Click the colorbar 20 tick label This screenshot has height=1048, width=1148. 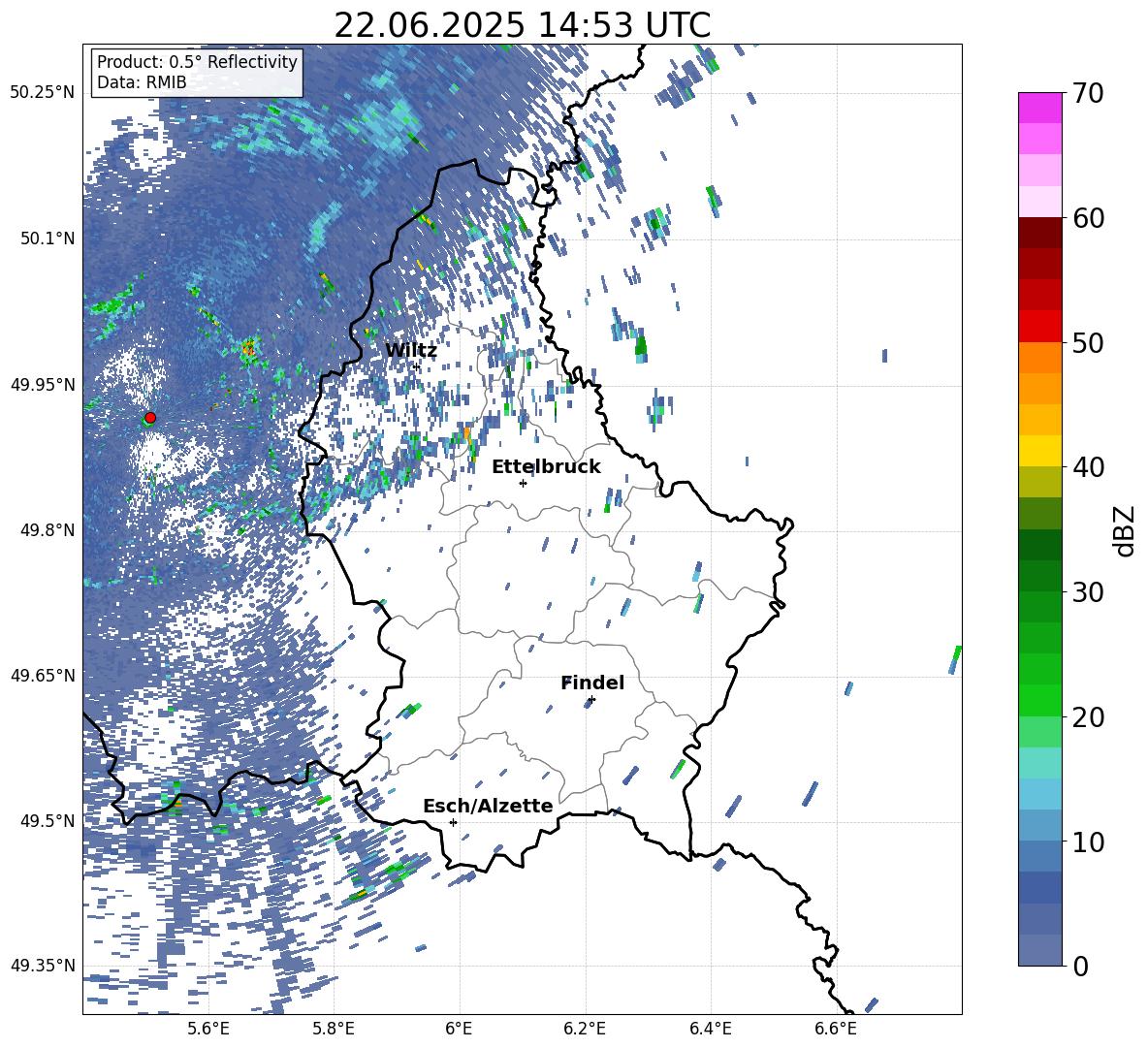tap(1088, 716)
